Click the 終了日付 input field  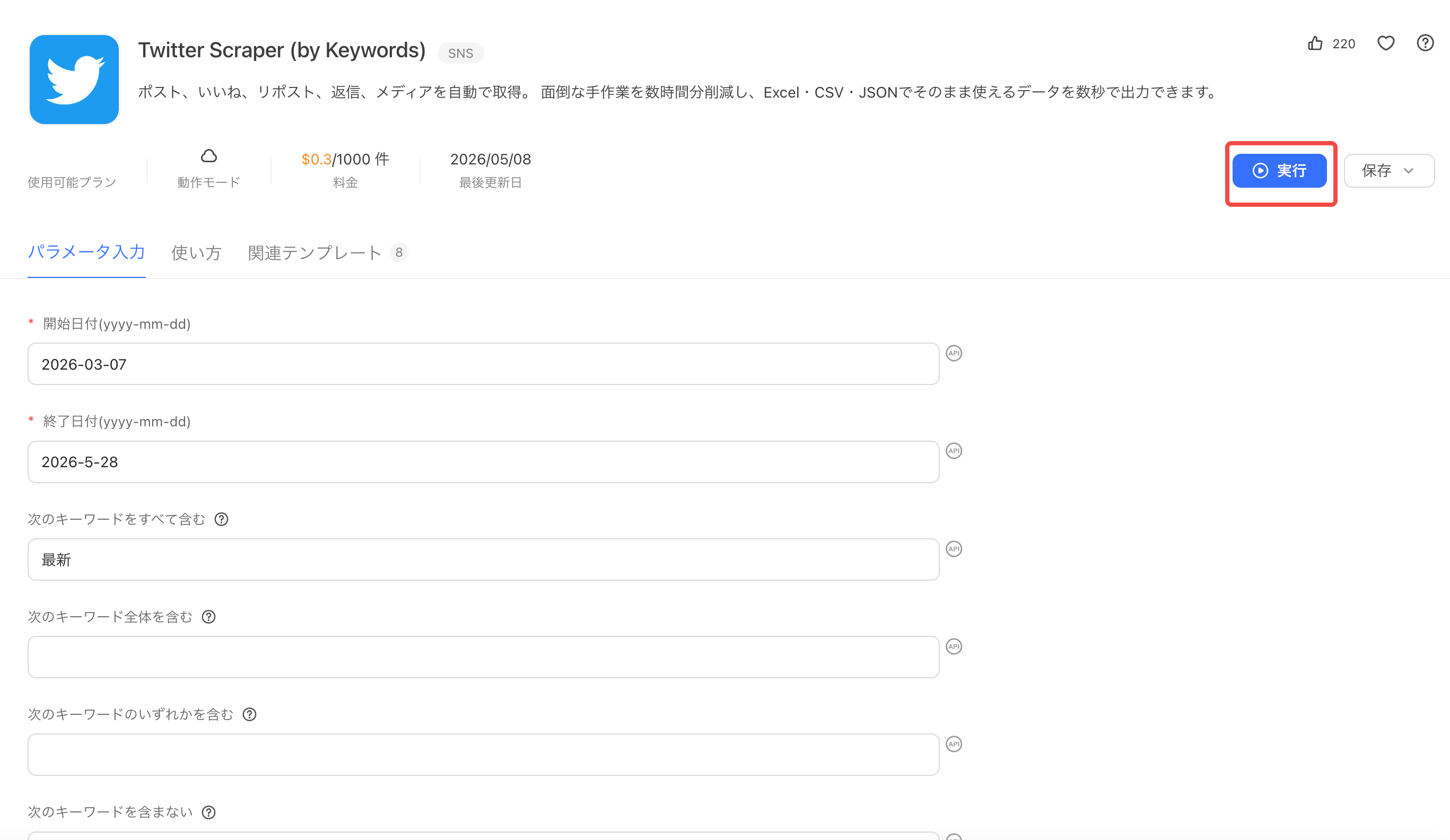[483, 462]
